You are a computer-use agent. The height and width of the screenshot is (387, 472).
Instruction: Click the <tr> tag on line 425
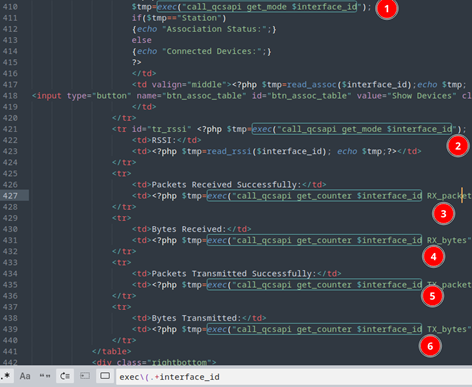(x=122, y=174)
